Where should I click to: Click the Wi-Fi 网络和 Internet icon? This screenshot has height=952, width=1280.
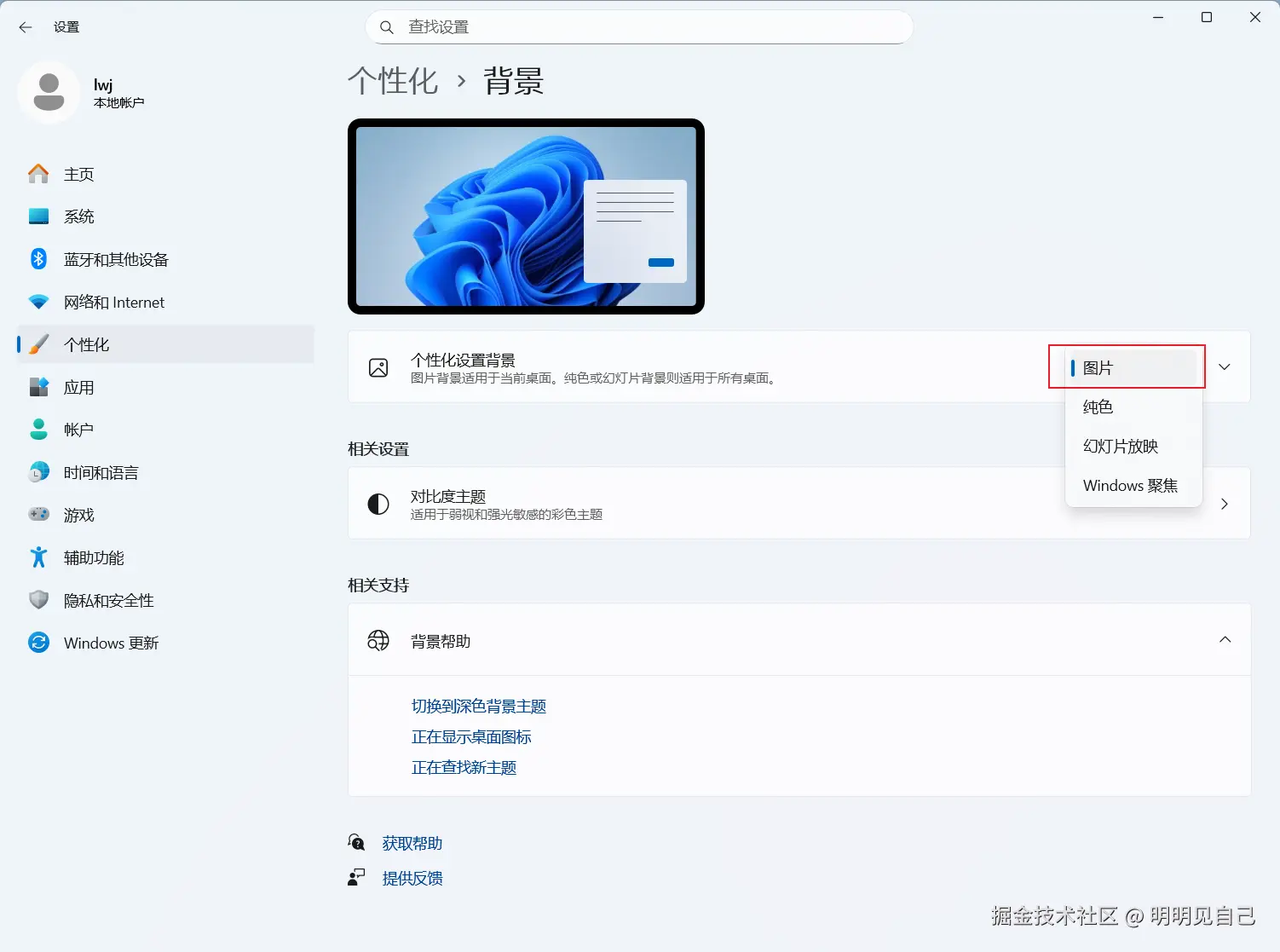click(x=38, y=302)
